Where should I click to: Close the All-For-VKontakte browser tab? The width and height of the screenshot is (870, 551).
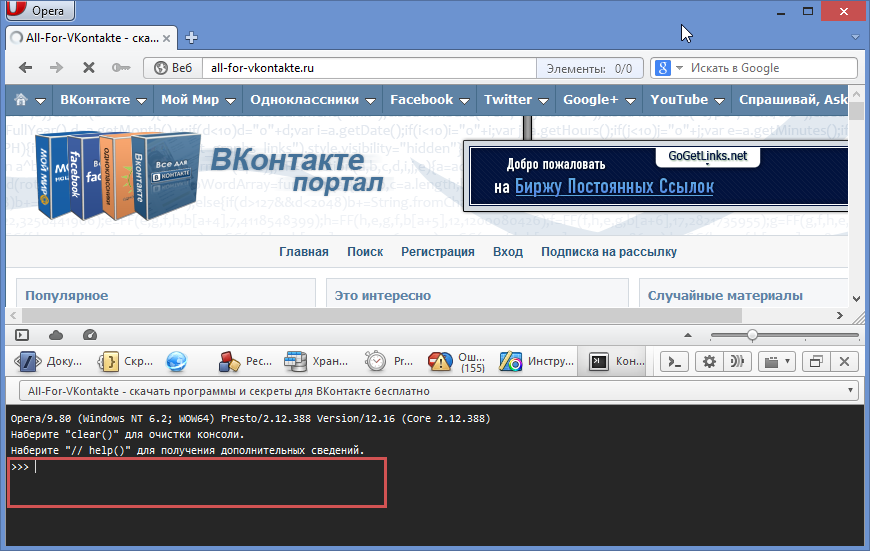(x=166, y=38)
